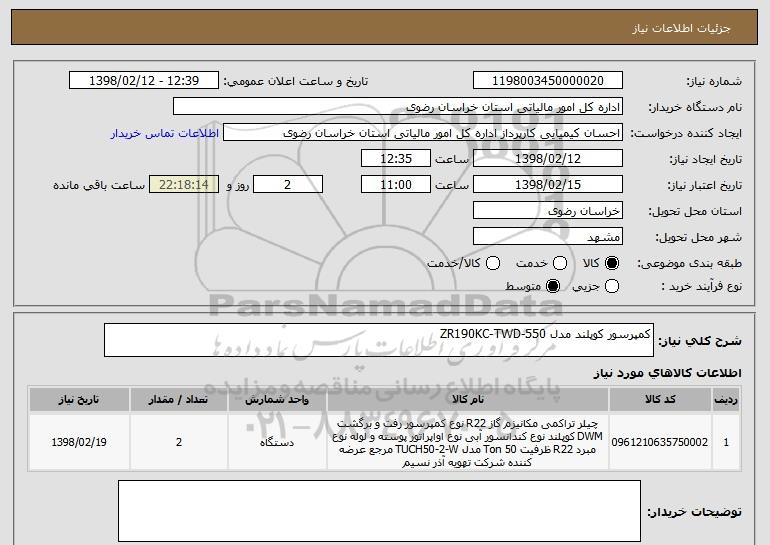Image resolution: width=770 pixels, height=545 pixels.
Task: Click the نام کالا column header
Action: coord(468,400)
